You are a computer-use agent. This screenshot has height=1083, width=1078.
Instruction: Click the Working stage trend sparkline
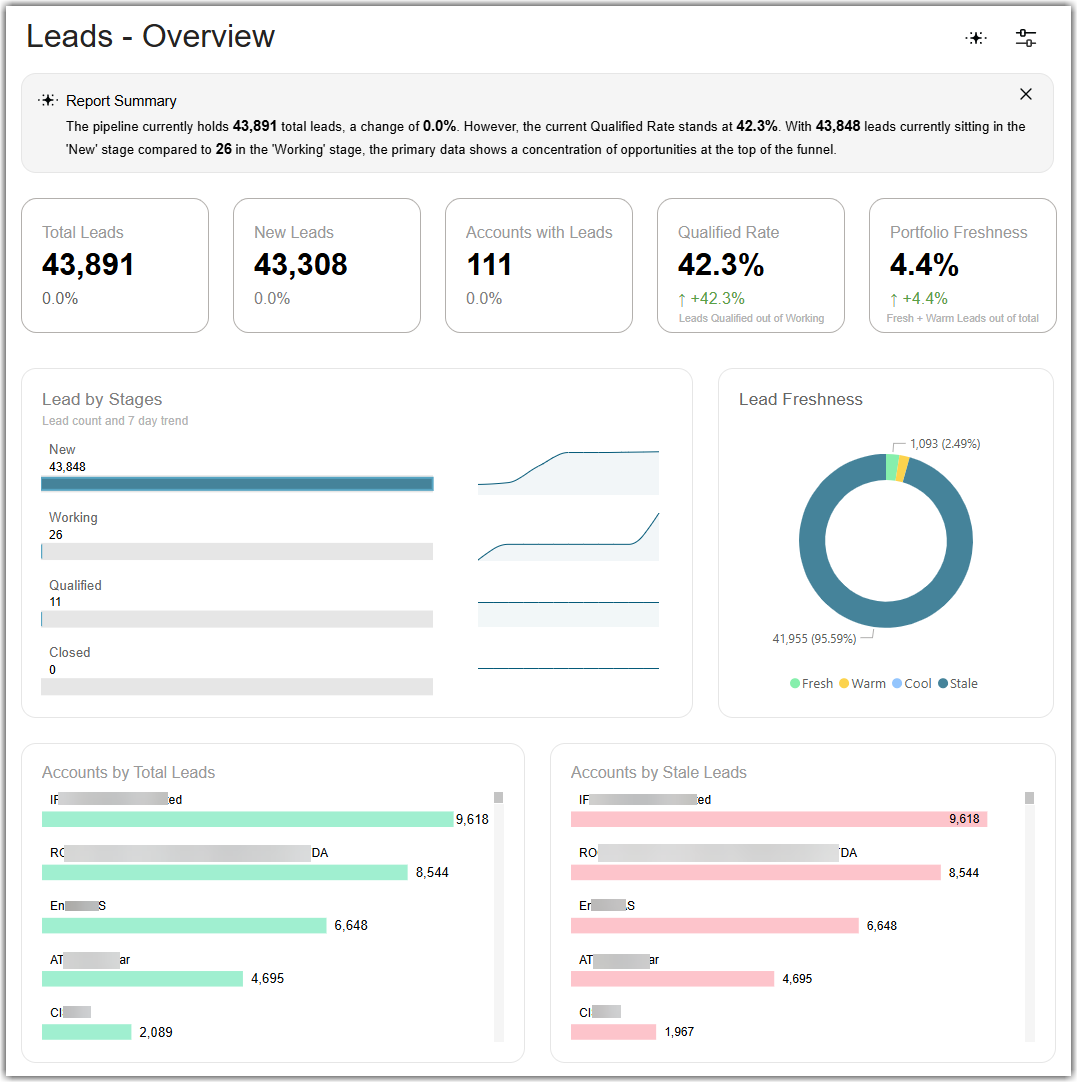point(568,537)
